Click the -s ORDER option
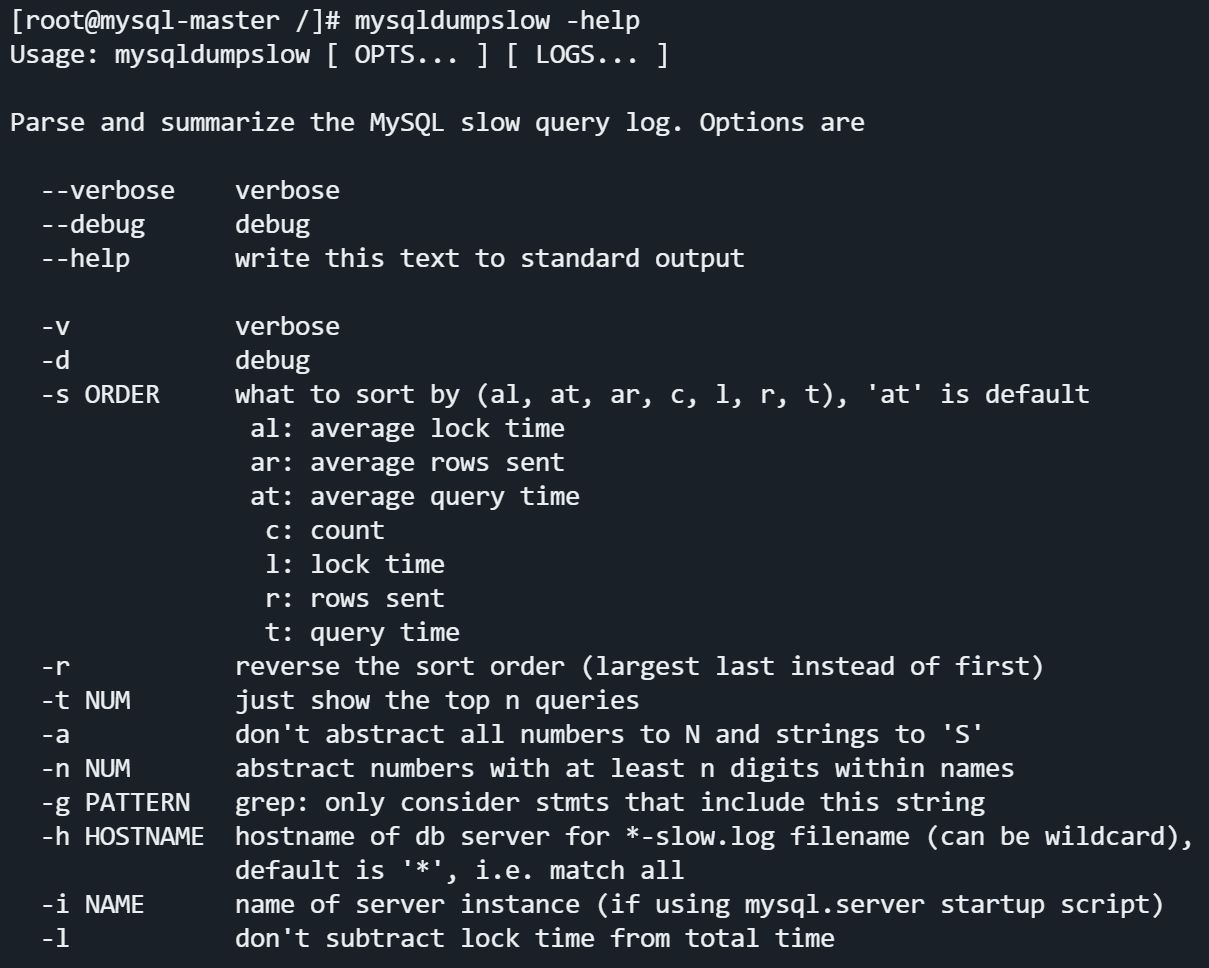This screenshot has height=968, width=1209. [x=100, y=395]
